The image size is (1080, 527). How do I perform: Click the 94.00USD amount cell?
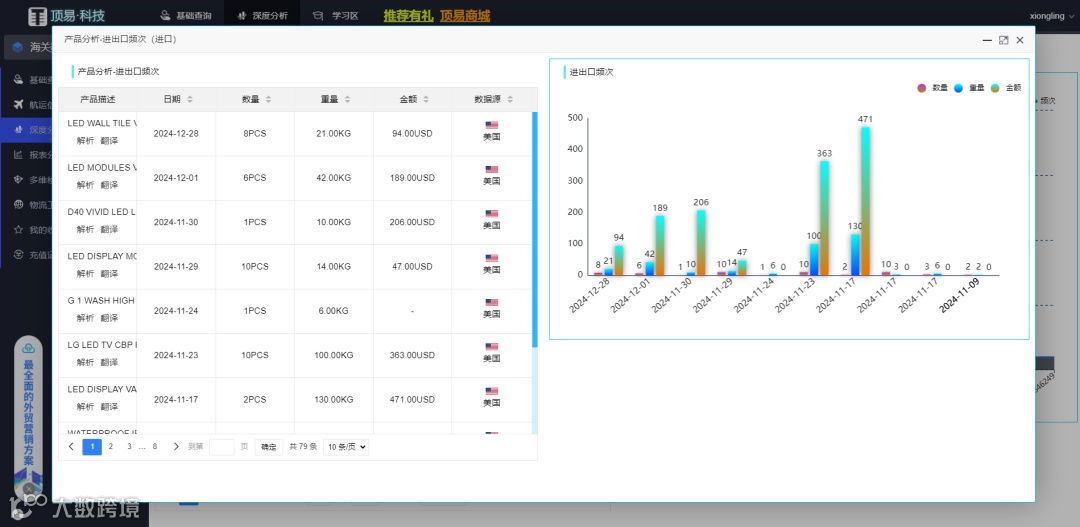click(413, 134)
